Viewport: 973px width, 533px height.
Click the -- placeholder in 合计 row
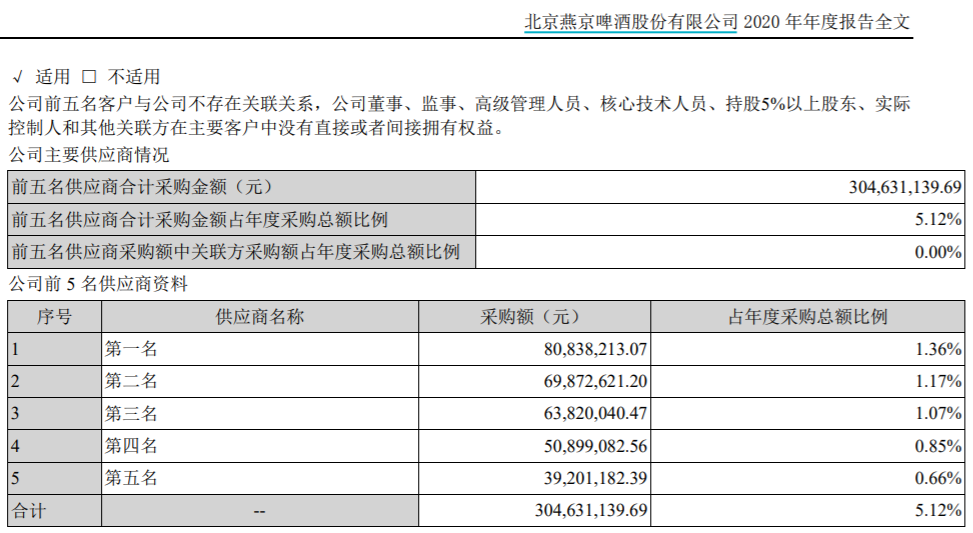pos(259,512)
